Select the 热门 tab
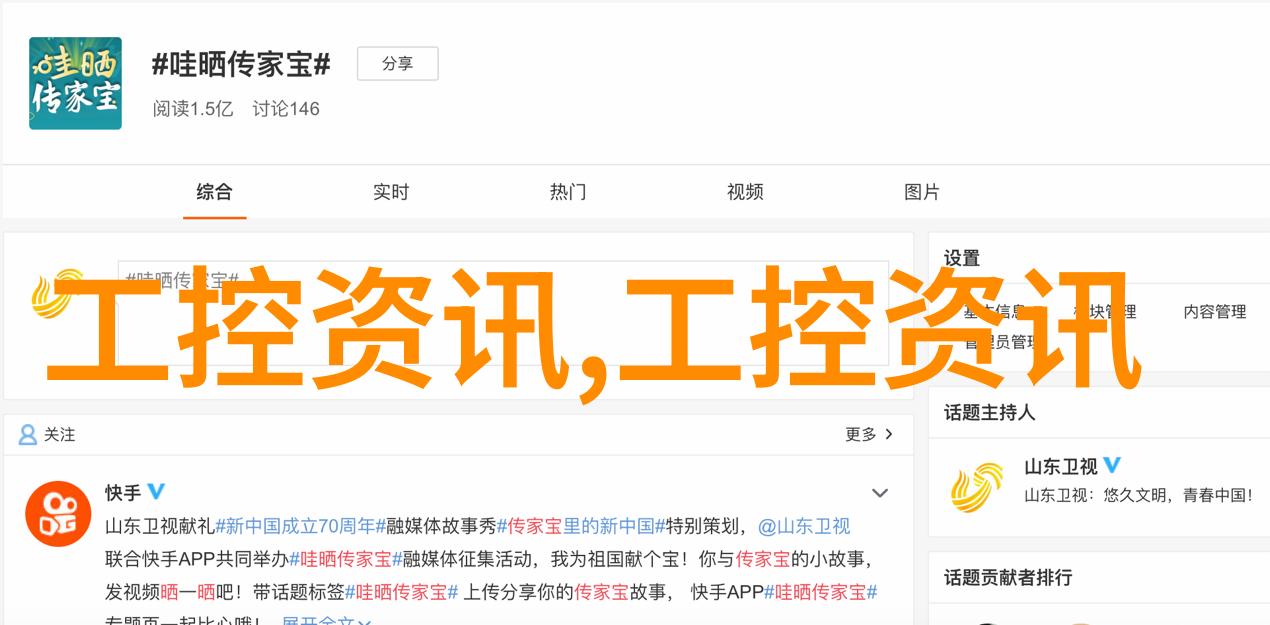The image size is (1270, 625). pyautogui.click(x=568, y=192)
